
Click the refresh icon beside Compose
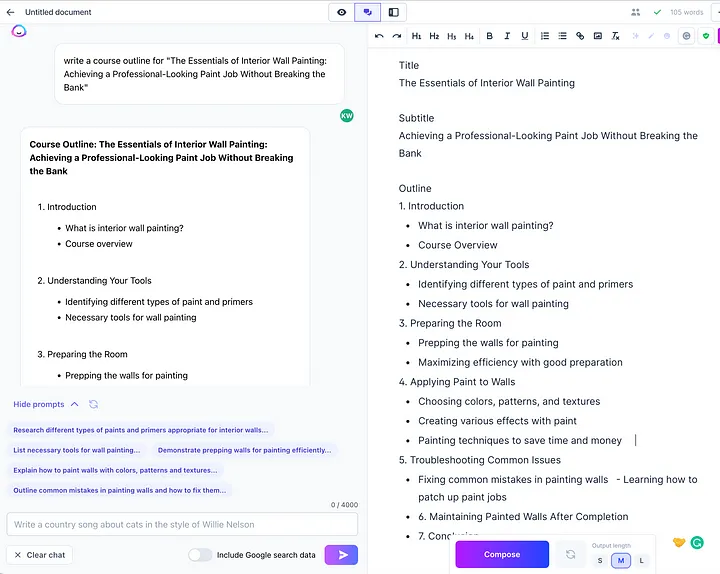(570, 554)
